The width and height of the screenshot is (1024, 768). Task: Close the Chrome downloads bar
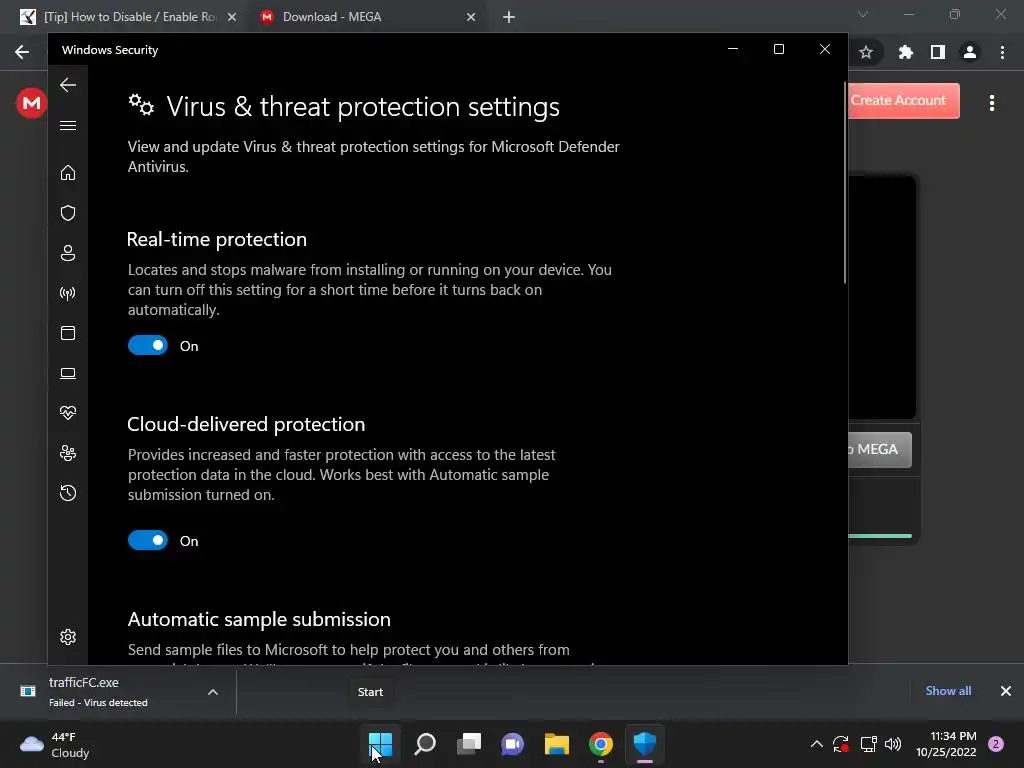click(x=1006, y=691)
